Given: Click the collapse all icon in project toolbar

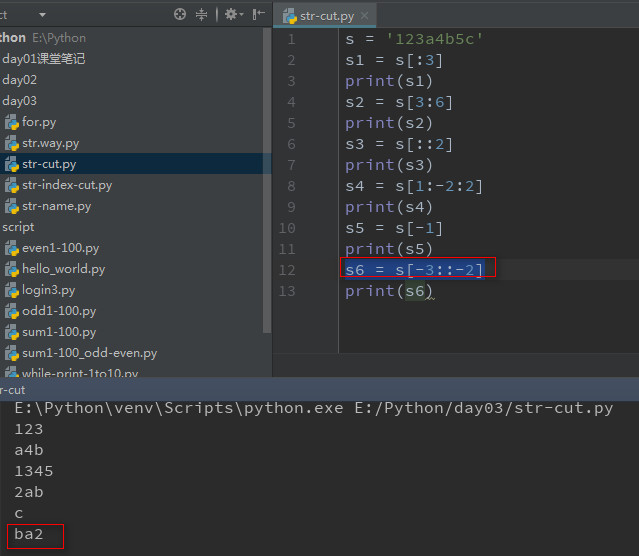Looking at the screenshot, I should (x=201, y=15).
